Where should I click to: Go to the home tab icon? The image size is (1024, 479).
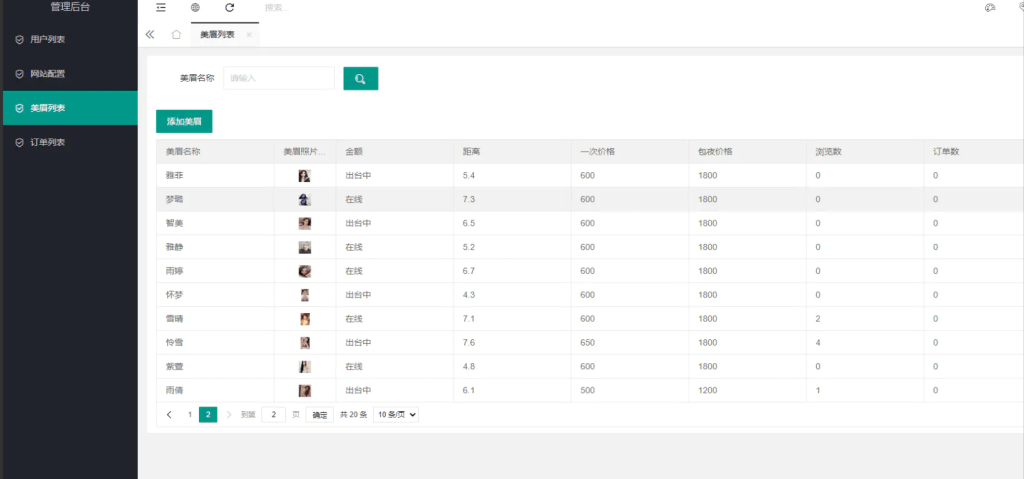click(x=176, y=35)
